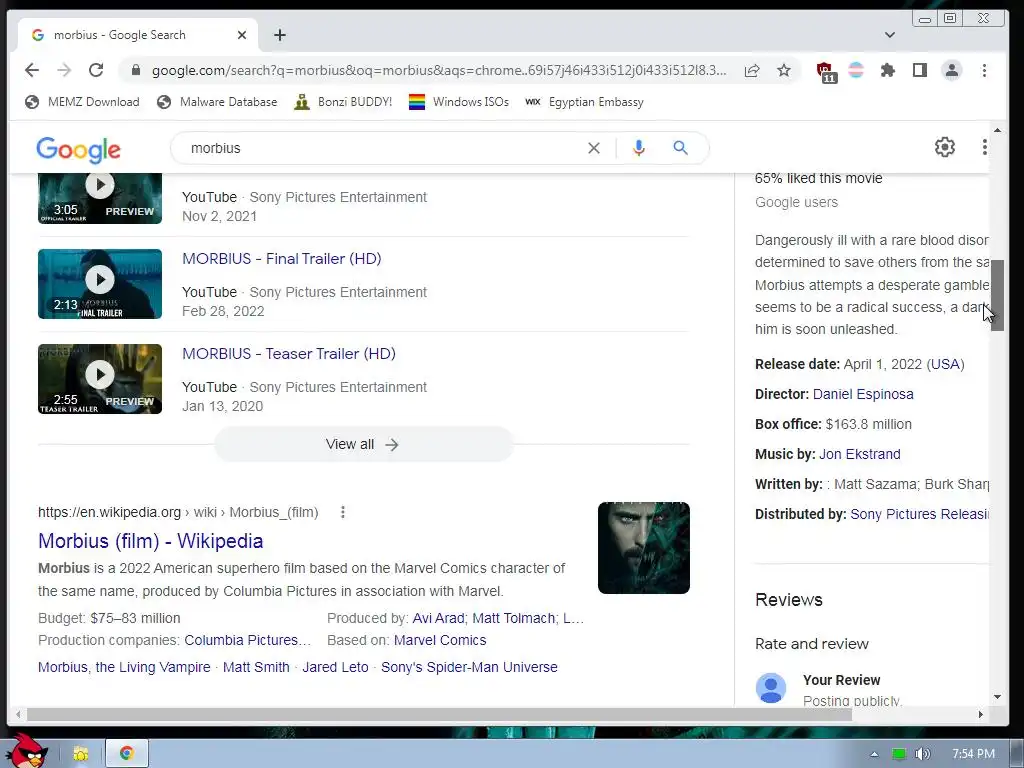1024x768 pixels.
Task: Open the Jared Leto link
Action: [x=335, y=667]
